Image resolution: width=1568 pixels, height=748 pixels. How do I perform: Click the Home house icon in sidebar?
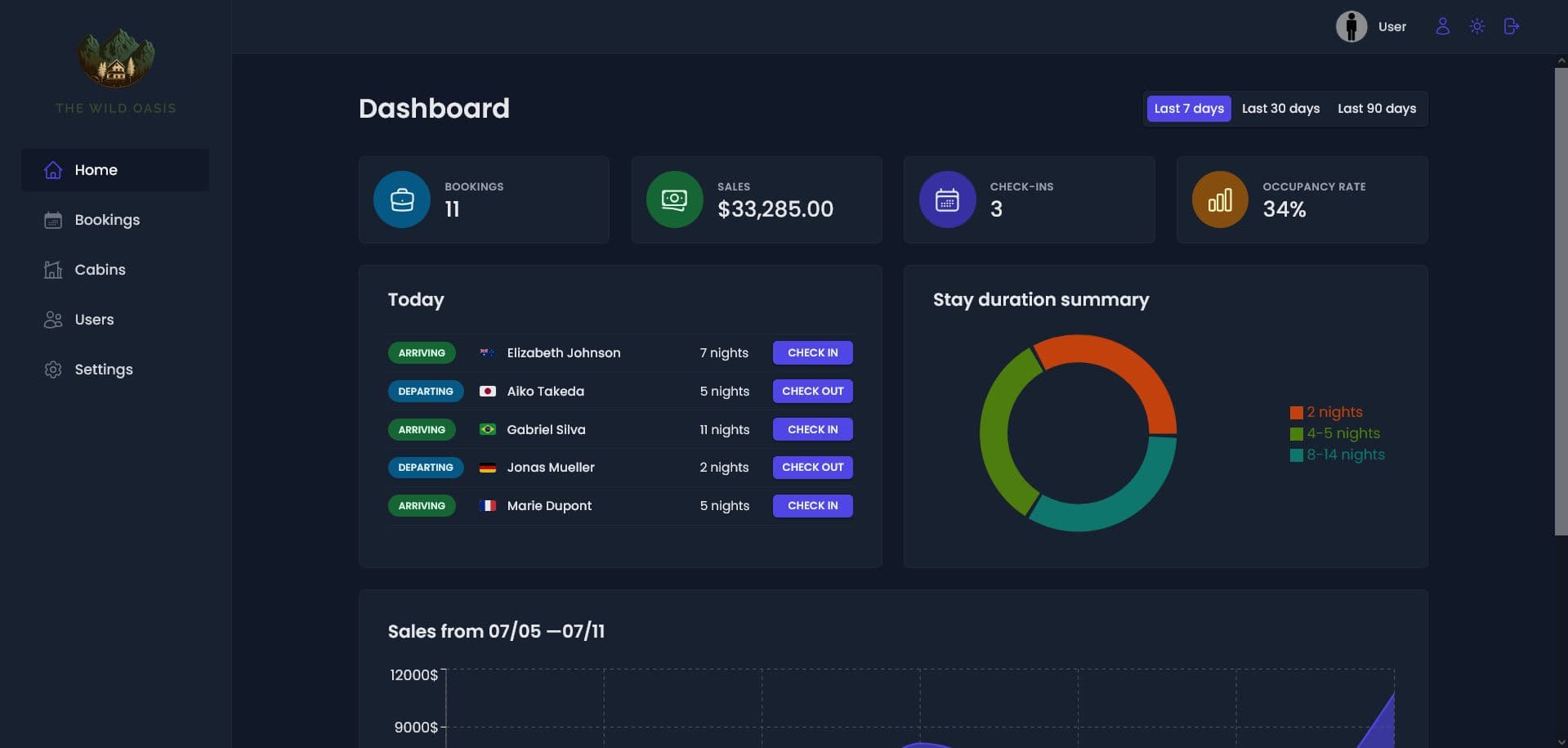(x=53, y=170)
